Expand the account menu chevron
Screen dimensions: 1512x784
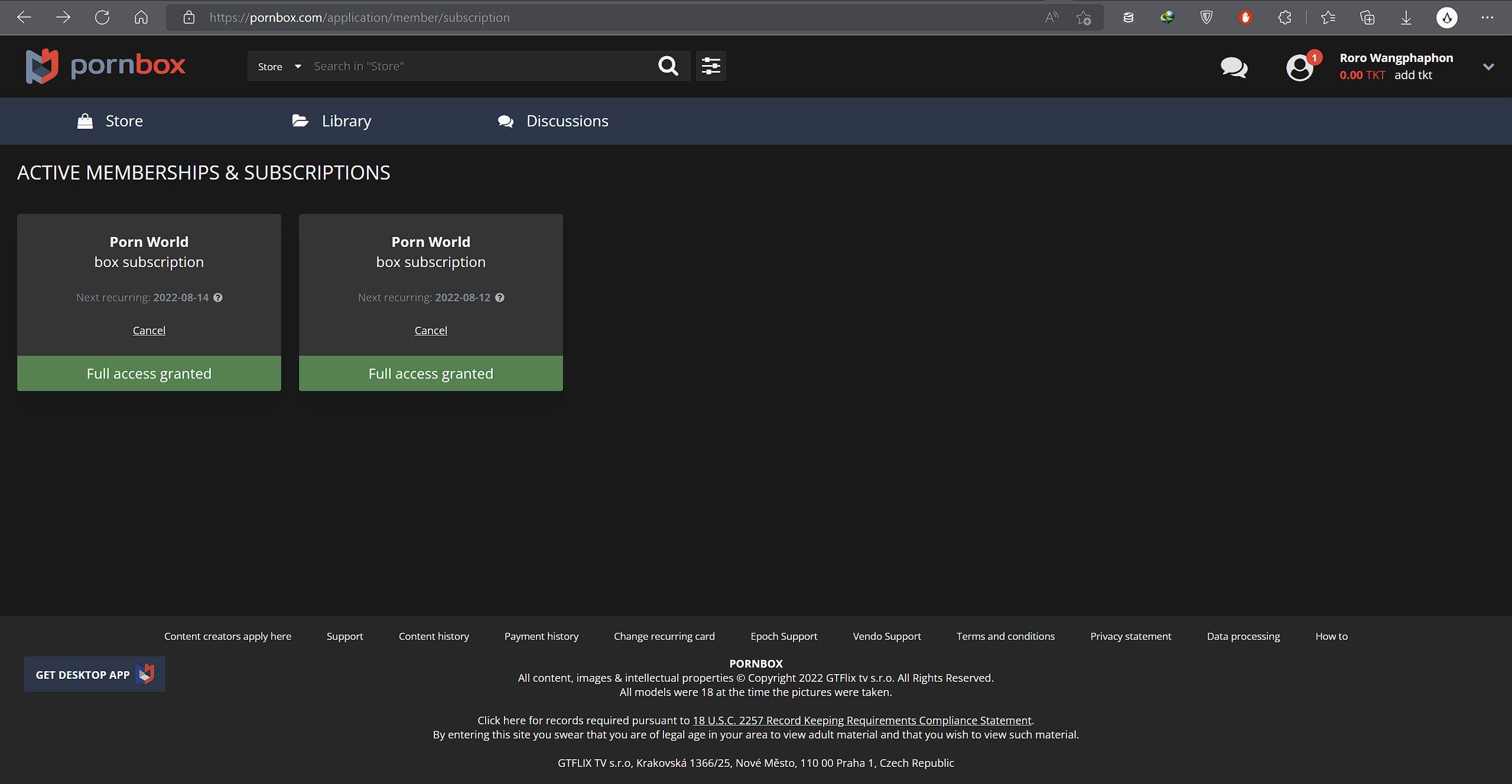1488,67
